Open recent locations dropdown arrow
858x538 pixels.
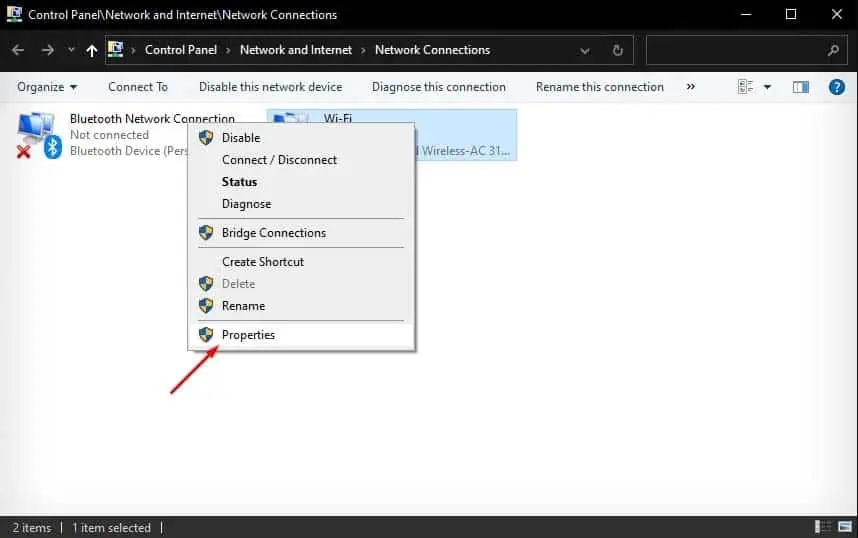(71, 50)
